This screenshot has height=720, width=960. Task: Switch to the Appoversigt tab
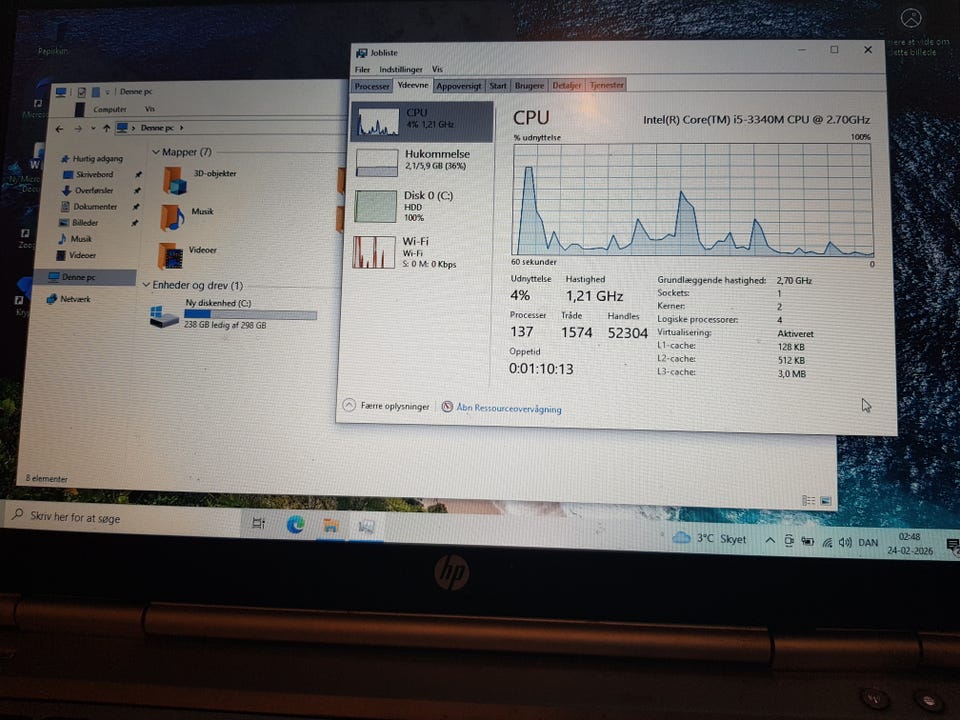point(459,86)
